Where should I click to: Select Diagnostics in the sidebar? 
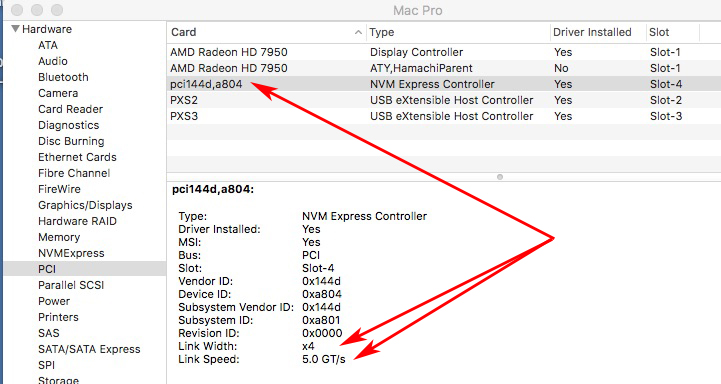click(69, 125)
